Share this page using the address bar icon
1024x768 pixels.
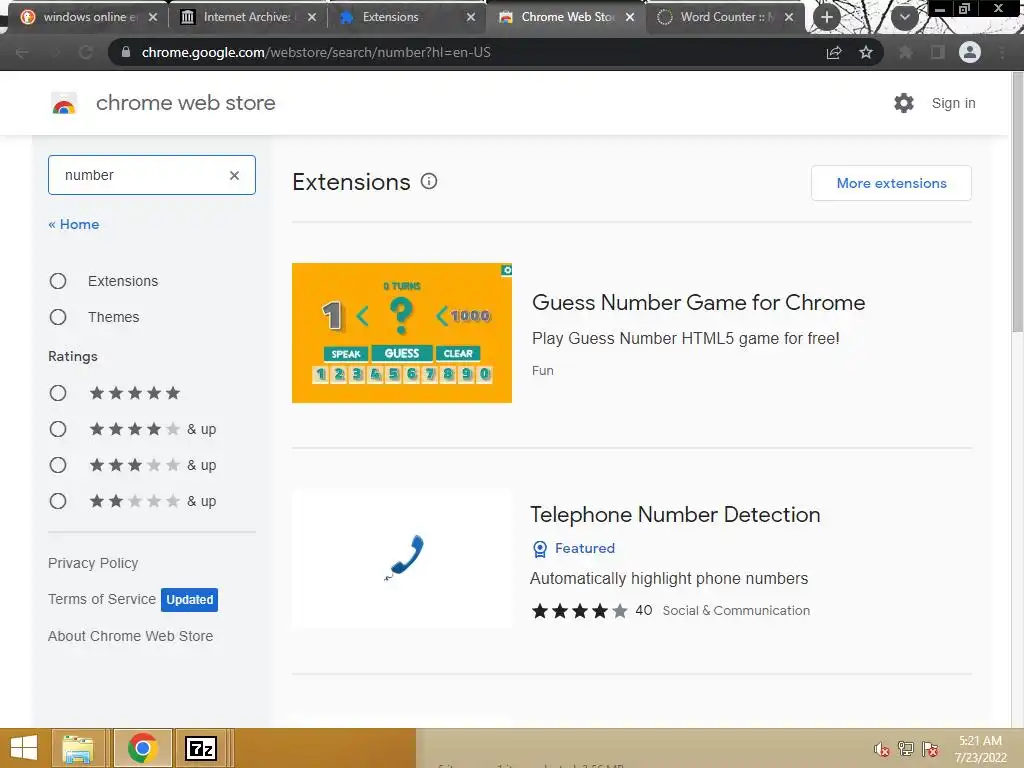834,52
